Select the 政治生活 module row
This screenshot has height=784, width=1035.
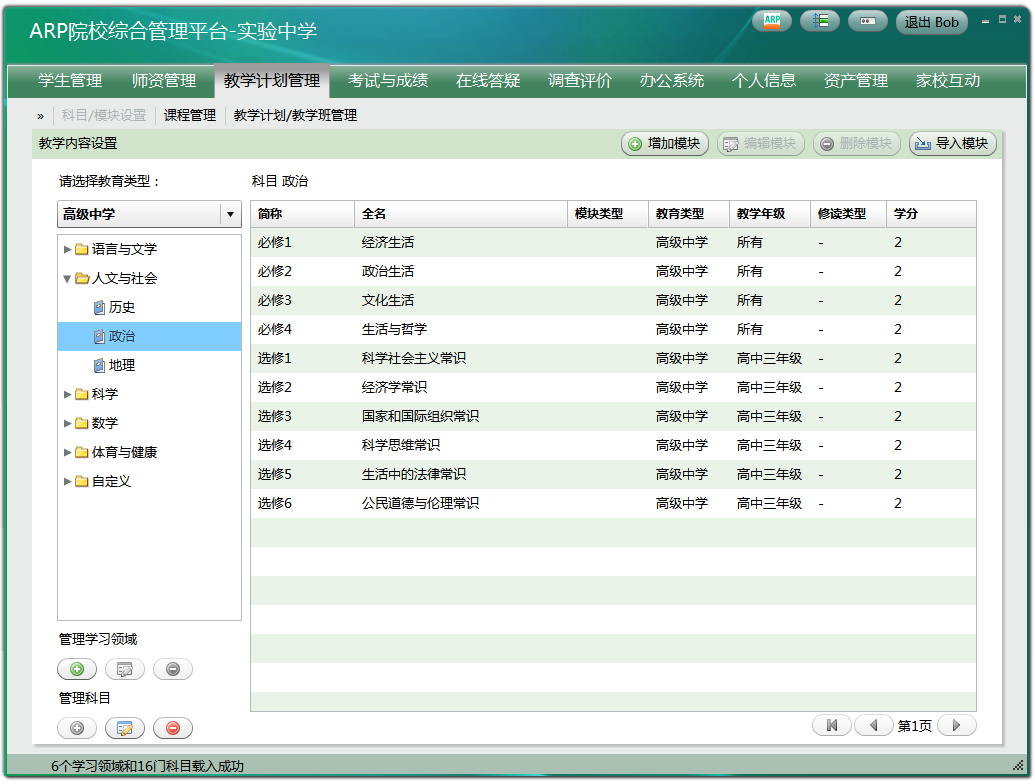(613, 272)
